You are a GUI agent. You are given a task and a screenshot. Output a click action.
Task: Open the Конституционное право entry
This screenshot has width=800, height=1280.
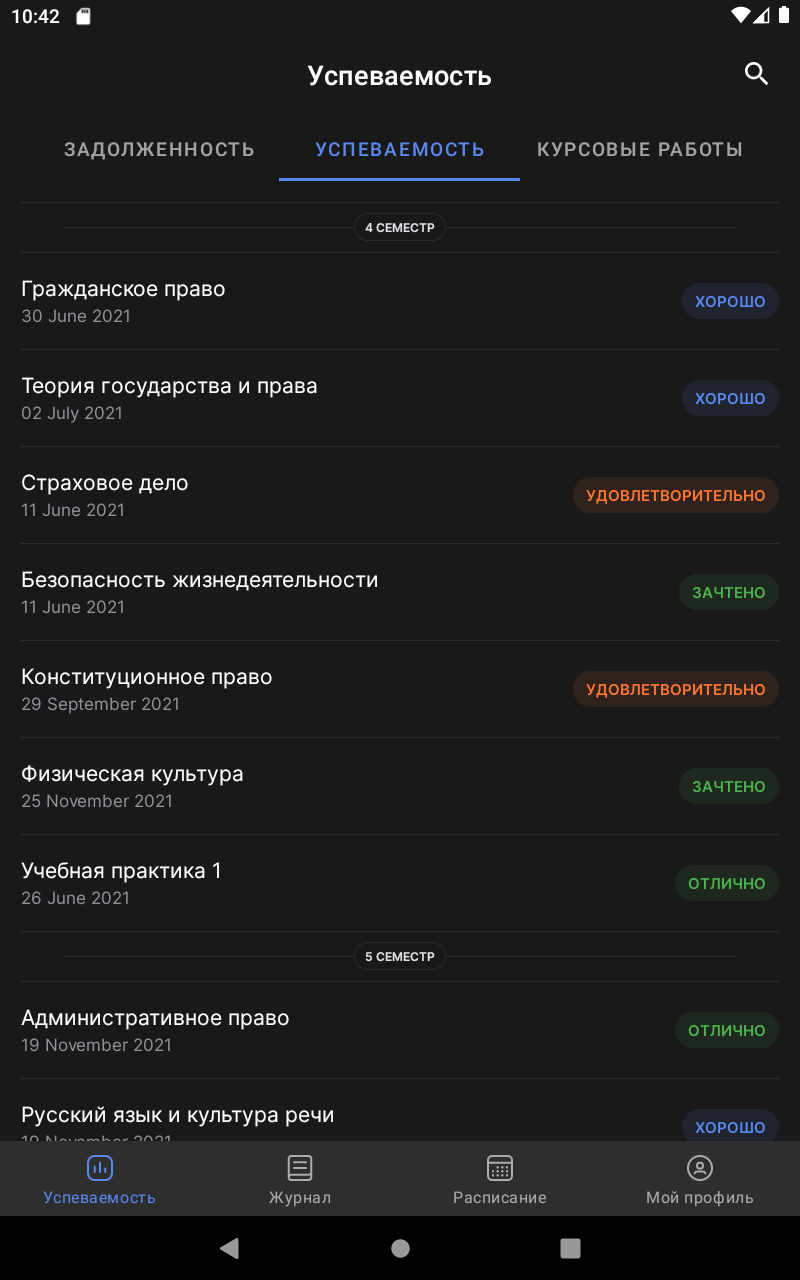(x=400, y=689)
